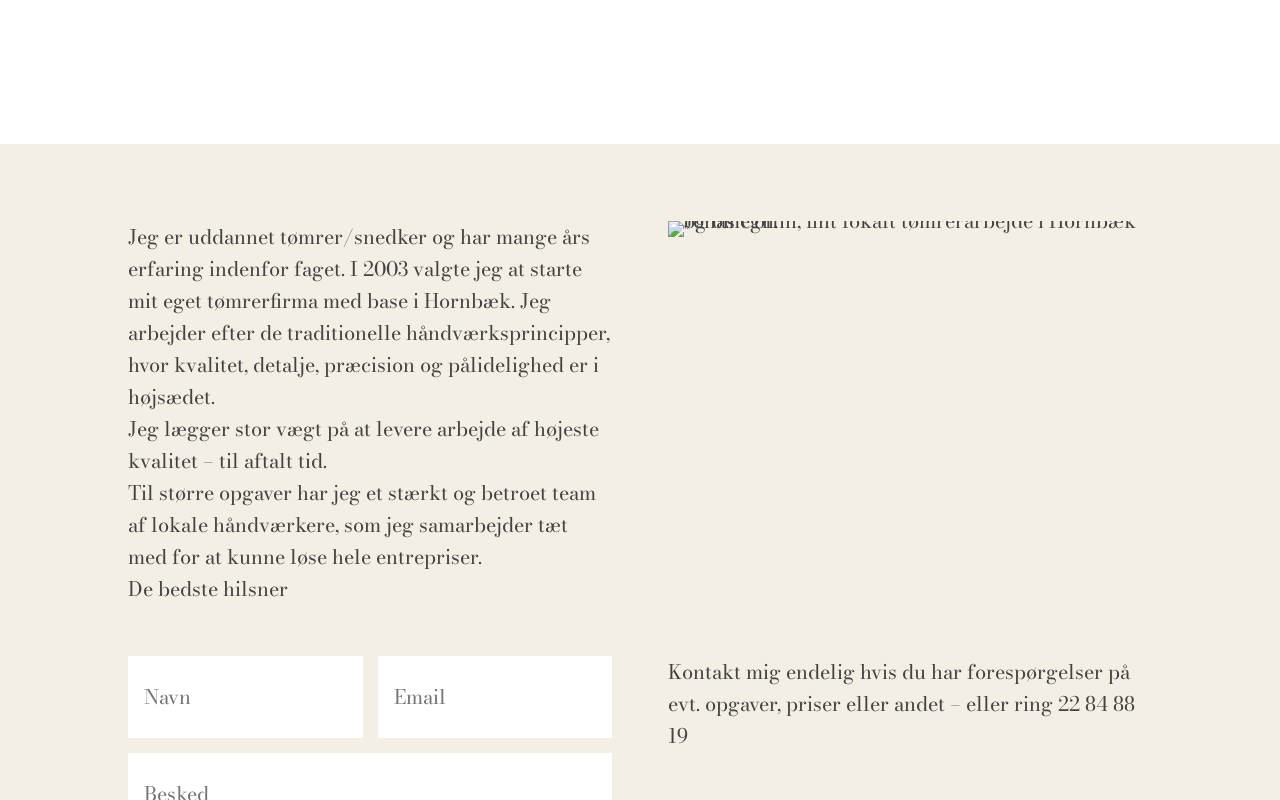Viewport: 1280px width, 800px height.
Task: Click the 'De bedste hilsner' sign-off
Action: point(208,589)
